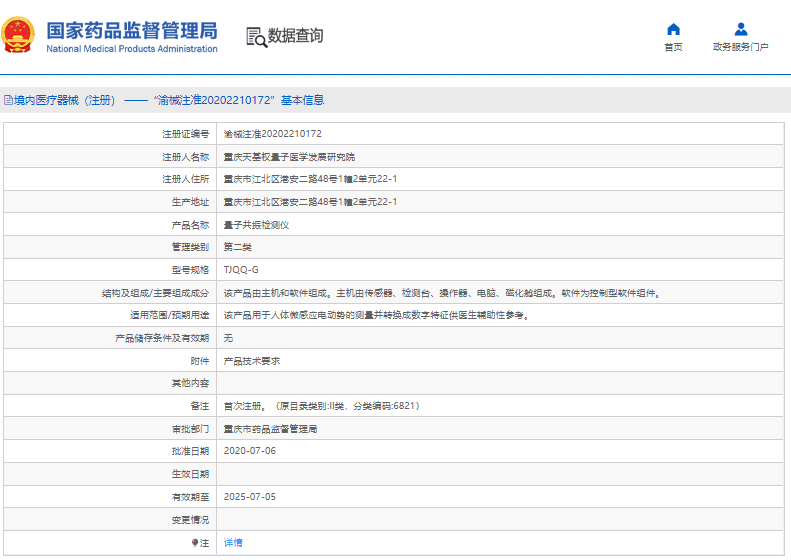Screen dimensions: 791x560
Task: Click the national emblem logo
Action: click(x=18, y=35)
